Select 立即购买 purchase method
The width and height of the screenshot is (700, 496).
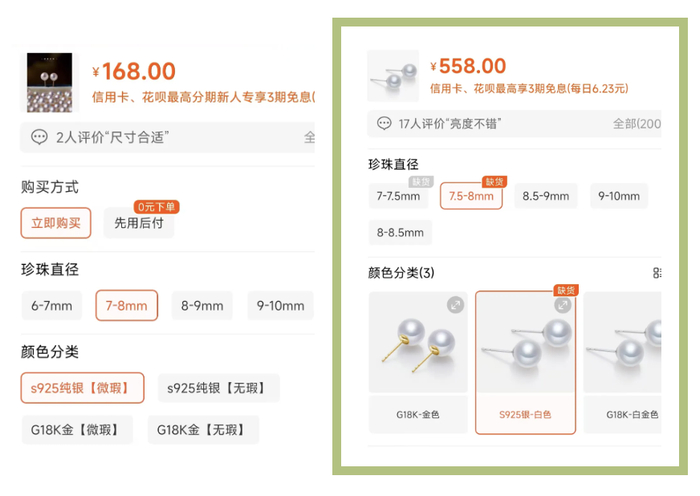[56, 223]
